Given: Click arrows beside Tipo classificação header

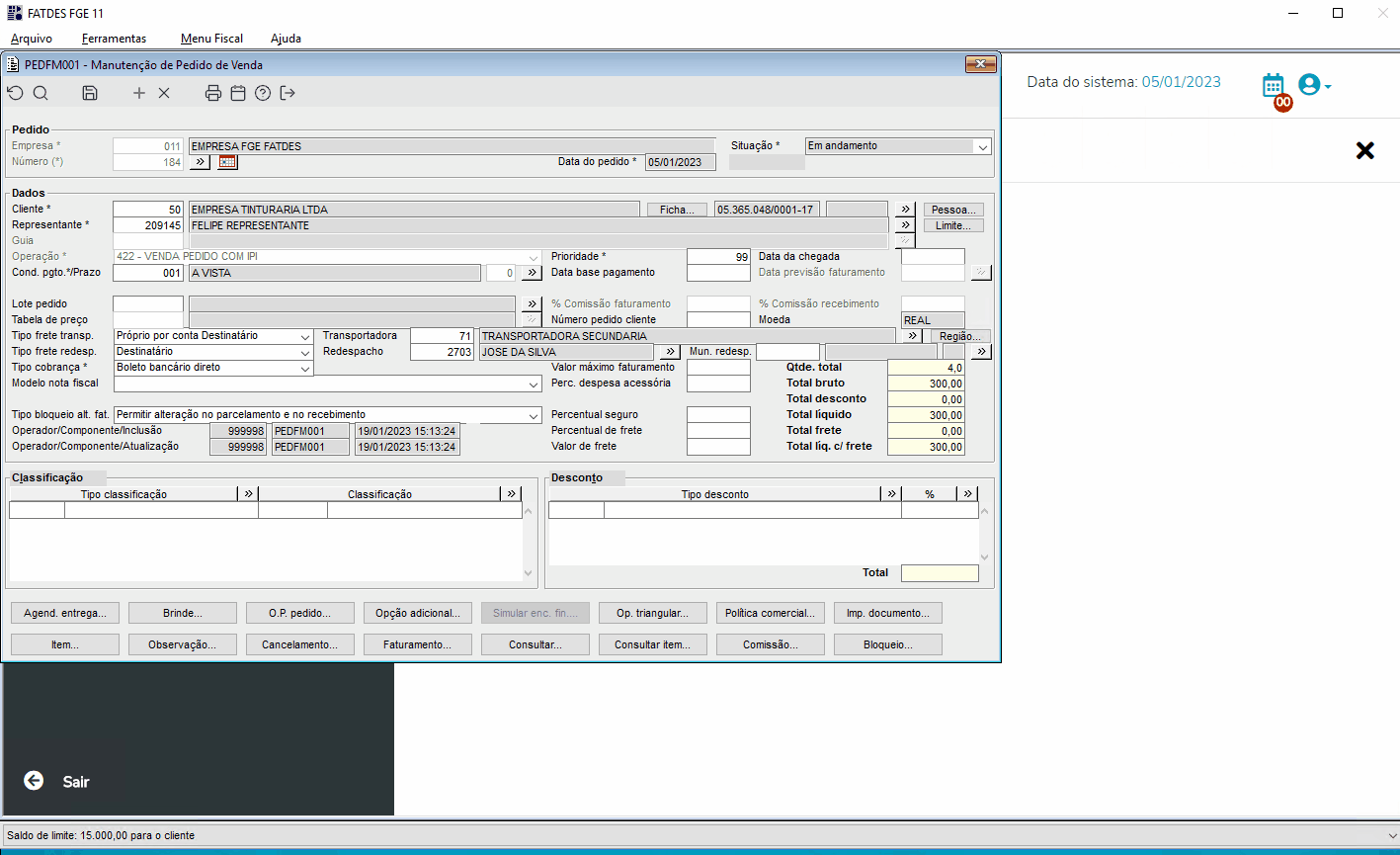Looking at the screenshot, I should click(x=248, y=493).
